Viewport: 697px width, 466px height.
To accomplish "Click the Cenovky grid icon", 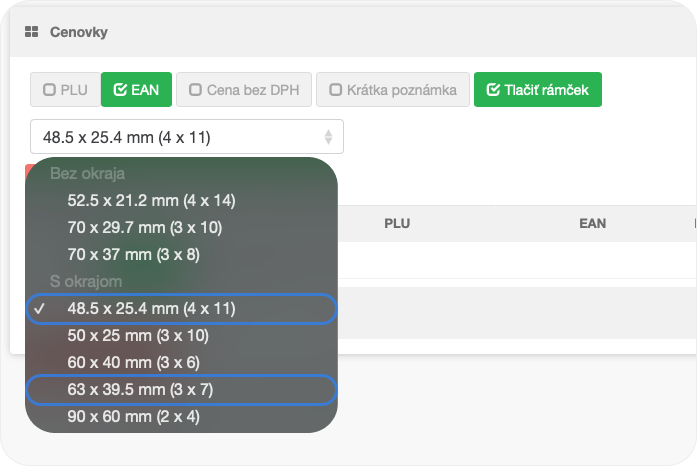I will tap(31, 32).
